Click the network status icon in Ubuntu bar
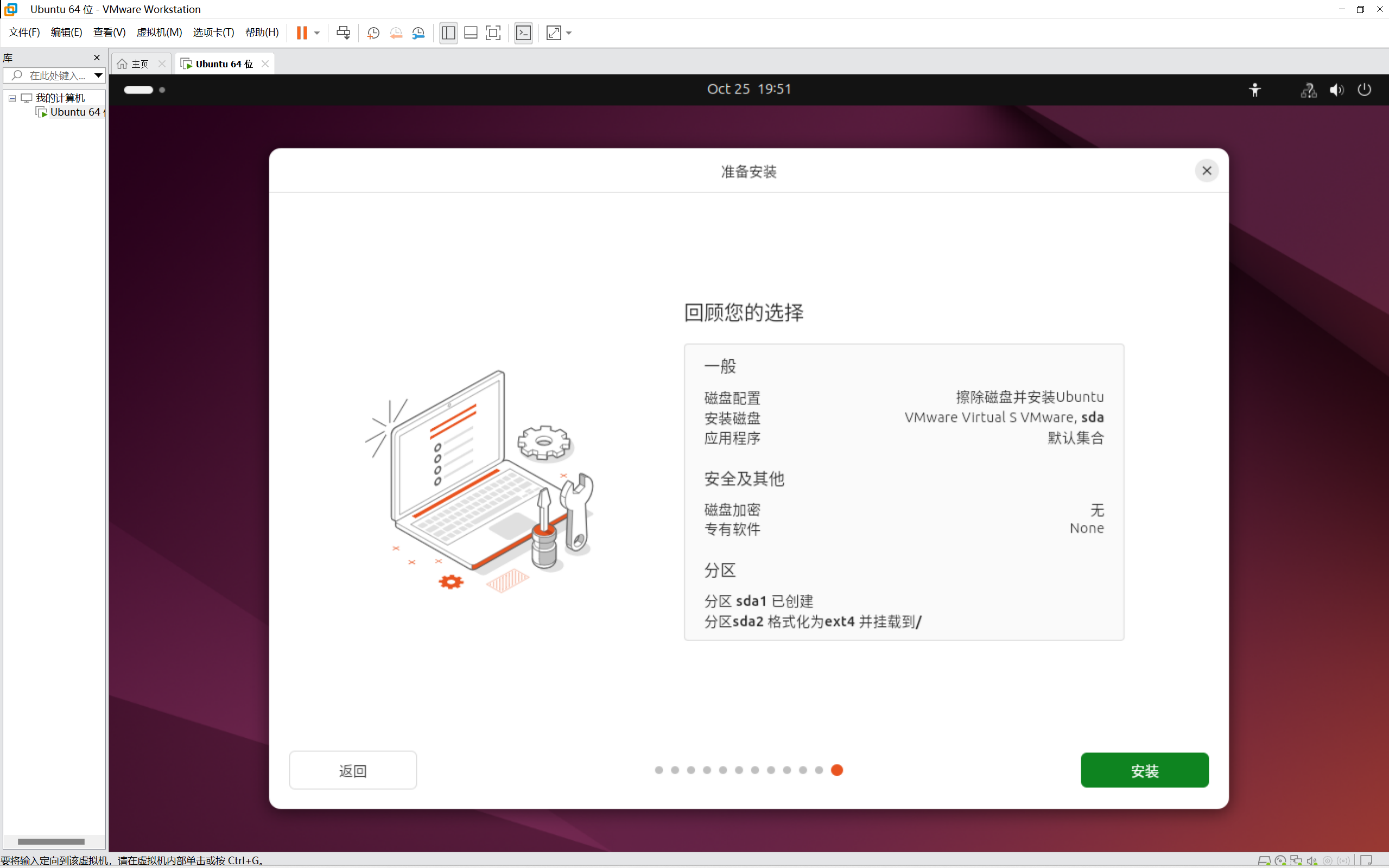The height and width of the screenshot is (868, 1389). pos(1308,90)
